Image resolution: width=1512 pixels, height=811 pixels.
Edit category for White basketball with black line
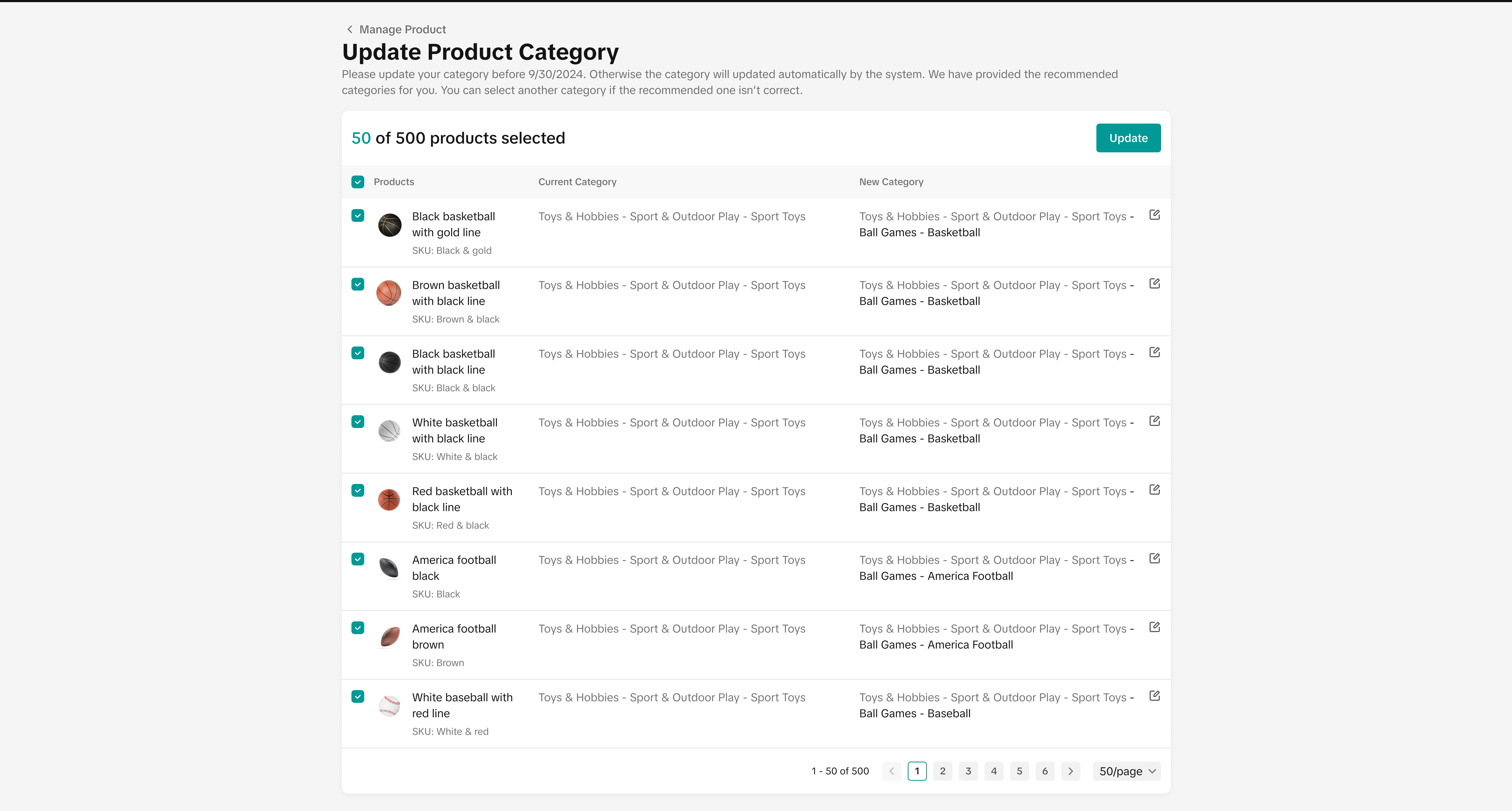tap(1154, 421)
